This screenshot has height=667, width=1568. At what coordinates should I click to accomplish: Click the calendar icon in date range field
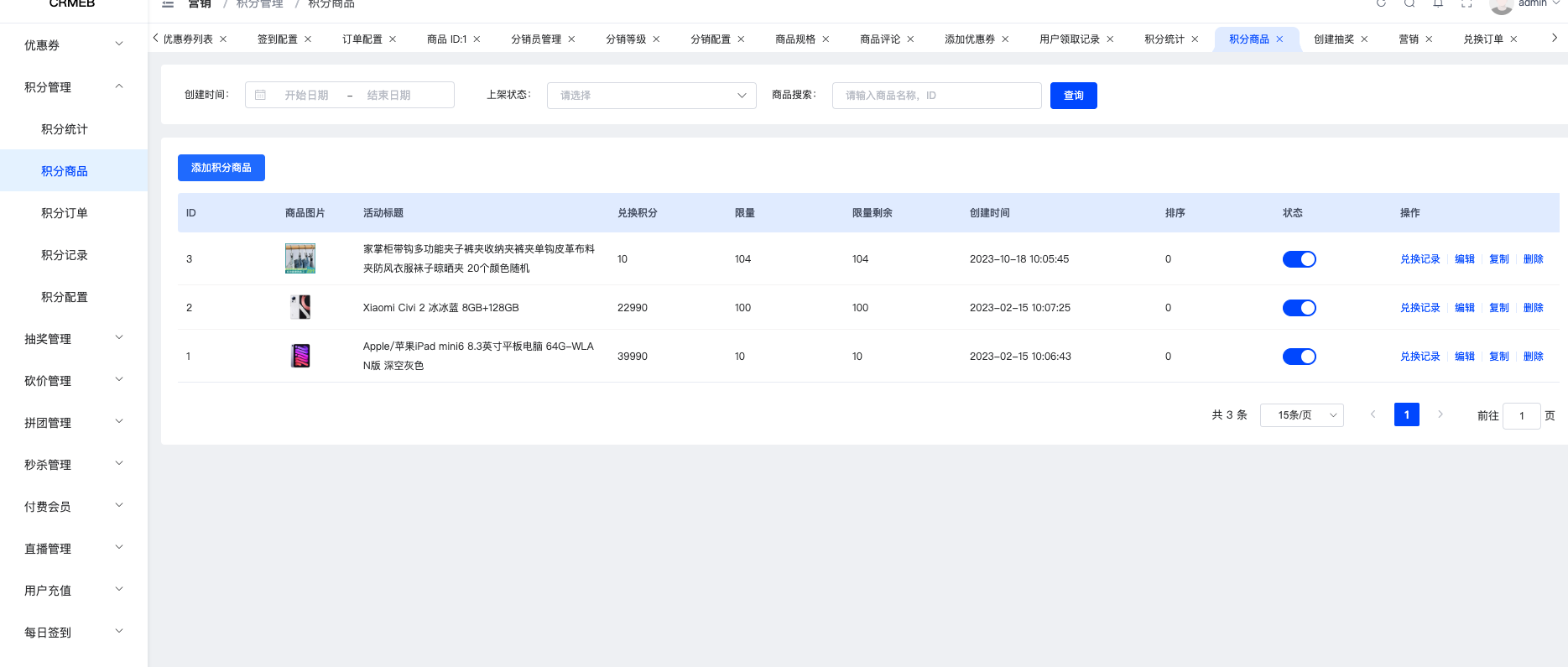click(x=261, y=95)
